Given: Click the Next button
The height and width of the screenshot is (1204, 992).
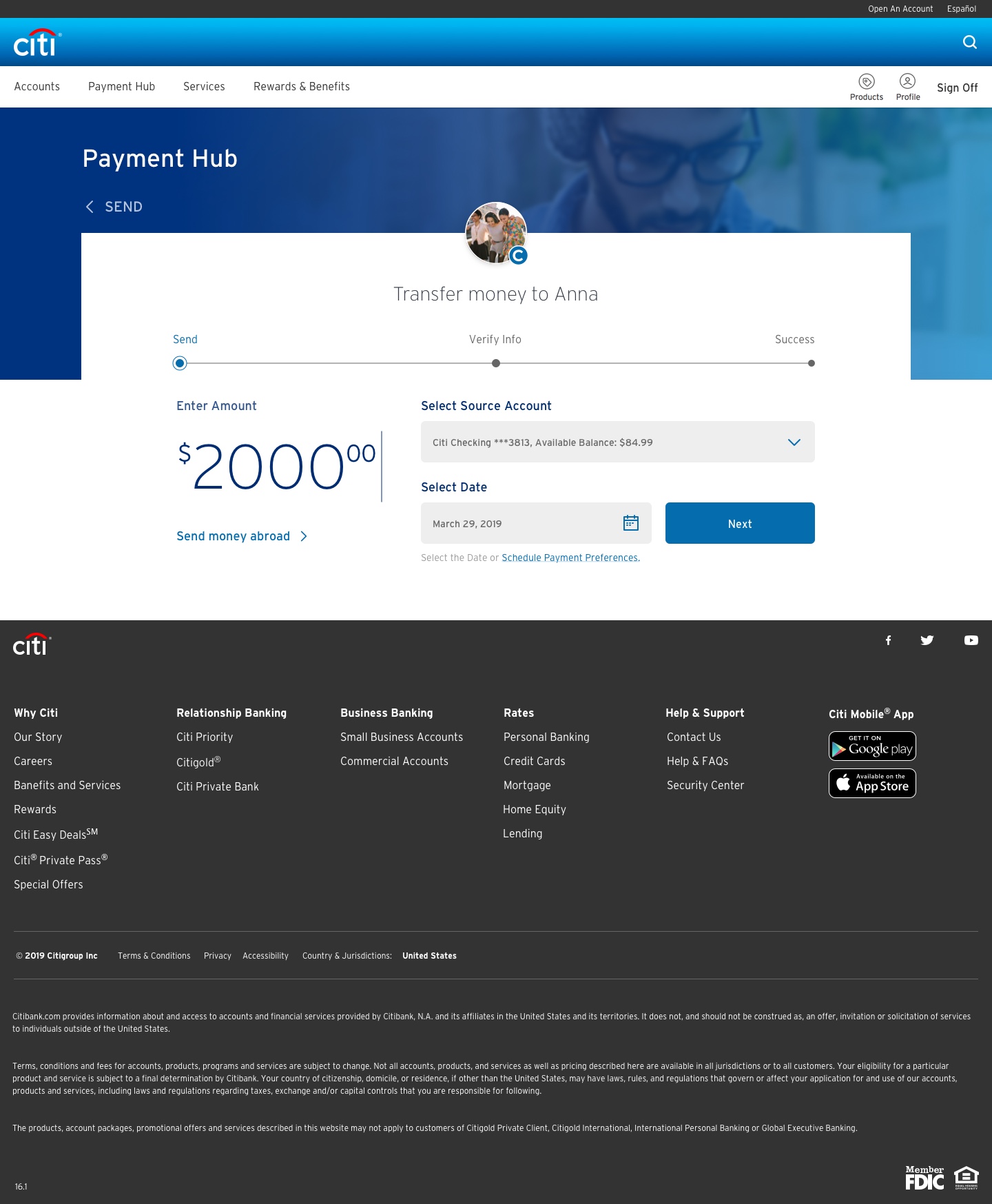Looking at the screenshot, I should [740, 523].
